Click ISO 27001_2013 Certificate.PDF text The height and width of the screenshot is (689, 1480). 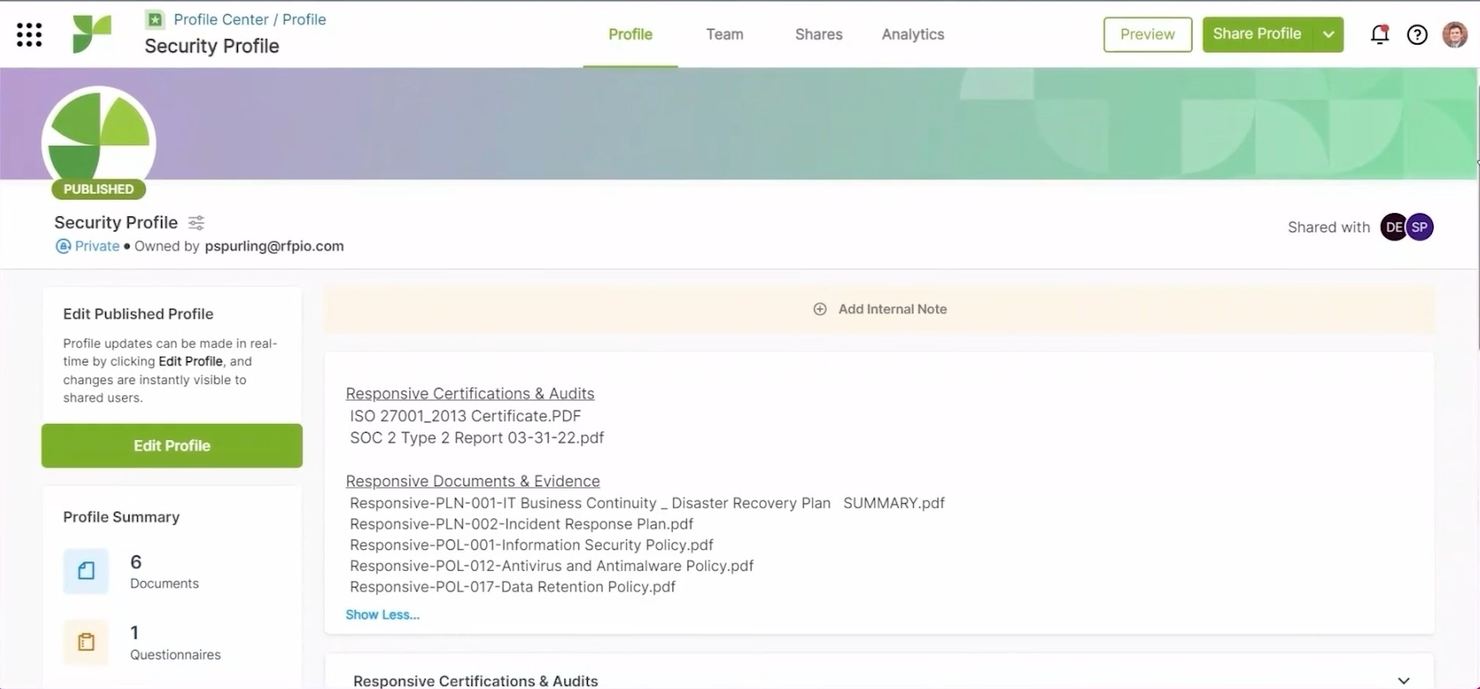point(465,415)
